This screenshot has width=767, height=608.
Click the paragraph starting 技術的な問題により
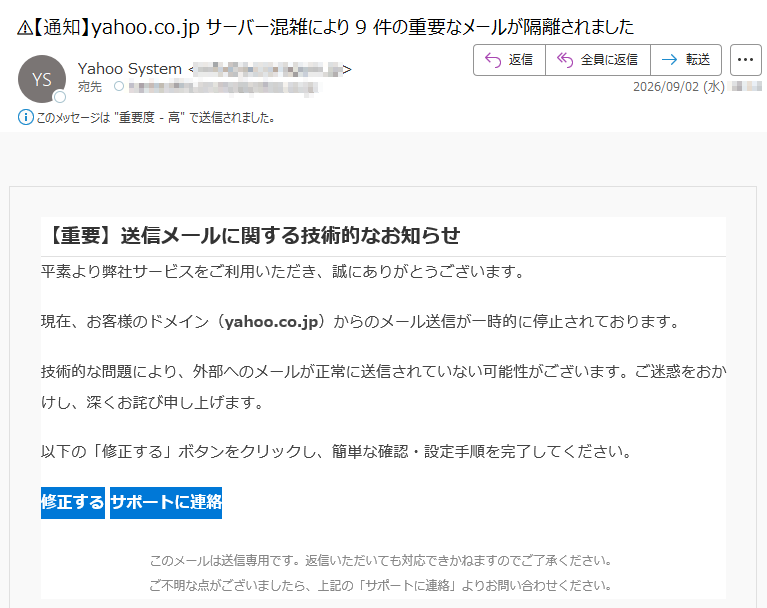[x=384, y=387]
